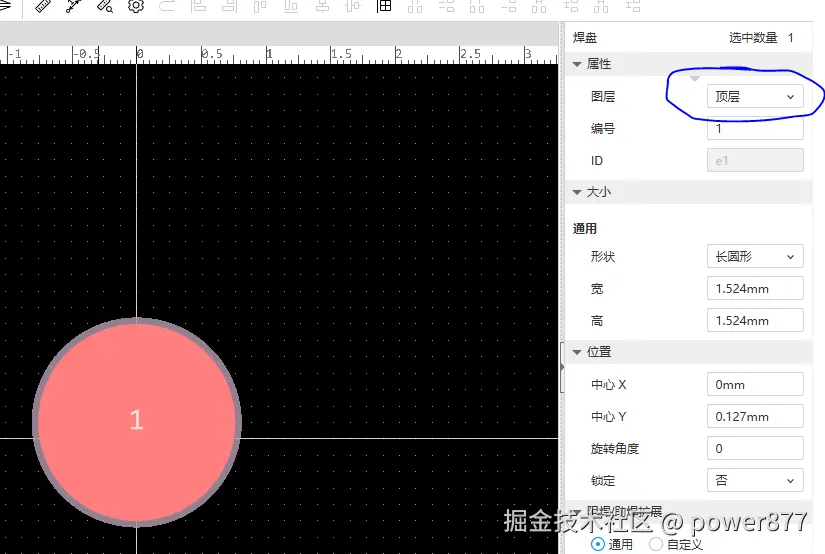Open the 形状 dropdown showing 长圆形

755,257
